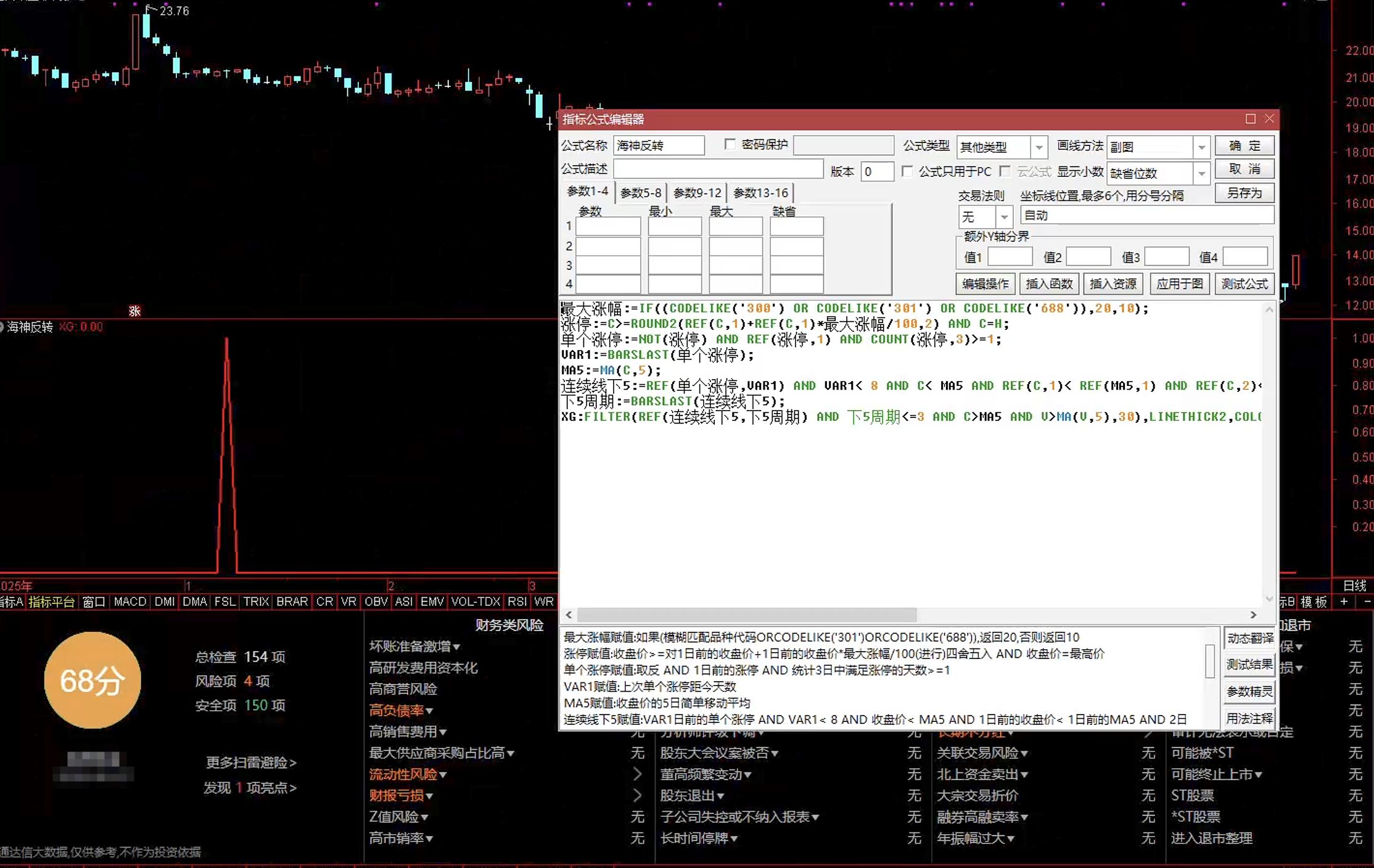Screen dimensions: 1374x868
Task: Click the 模板 template button in bottom bar
Action: (x=1314, y=602)
